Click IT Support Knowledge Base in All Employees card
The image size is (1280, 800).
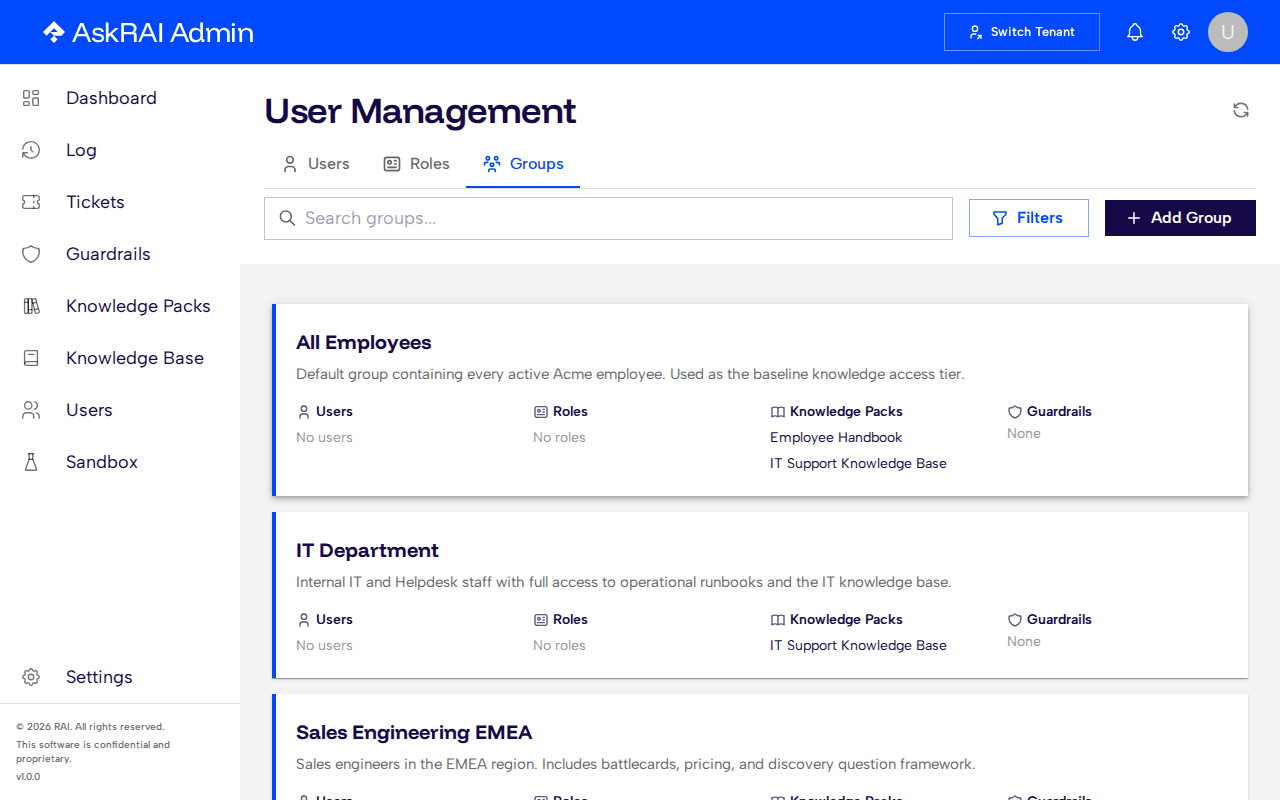pyautogui.click(x=858, y=463)
